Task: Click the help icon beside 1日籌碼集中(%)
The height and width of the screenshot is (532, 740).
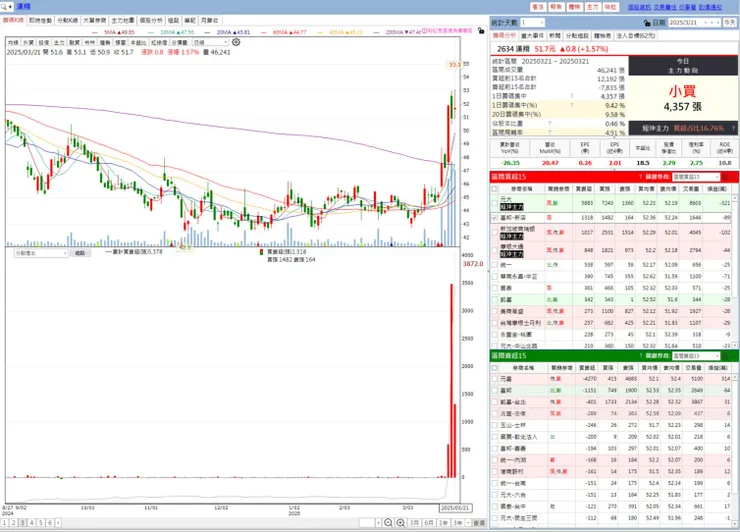Action: pyautogui.click(x=572, y=105)
